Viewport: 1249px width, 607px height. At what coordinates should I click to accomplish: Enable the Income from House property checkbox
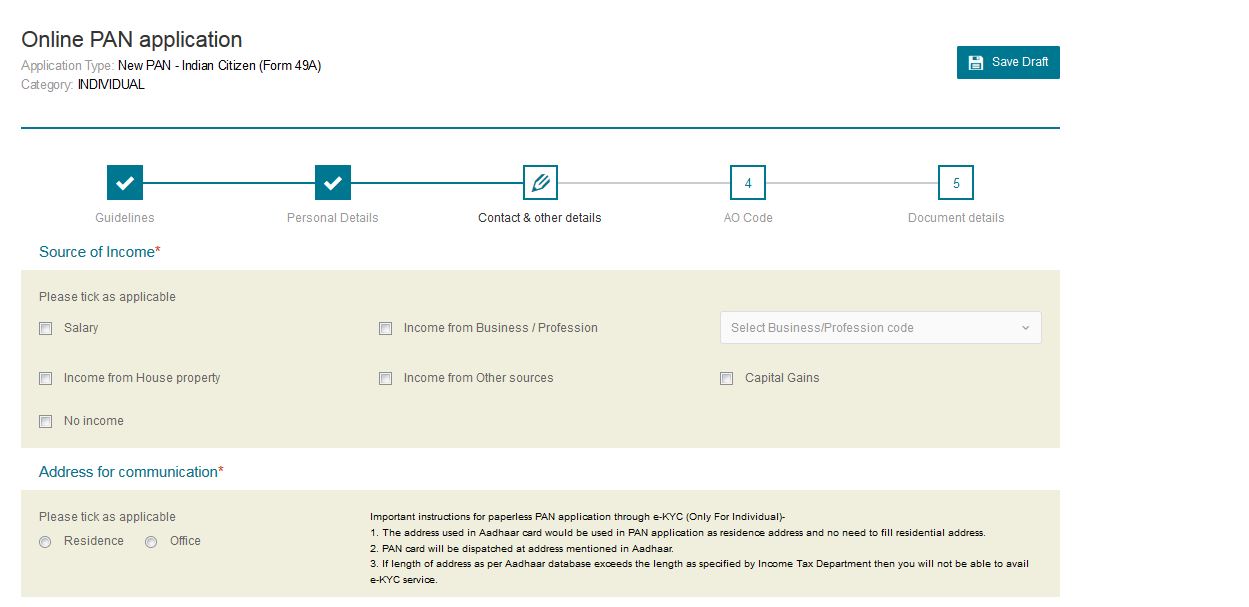click(x=46, y=379)
